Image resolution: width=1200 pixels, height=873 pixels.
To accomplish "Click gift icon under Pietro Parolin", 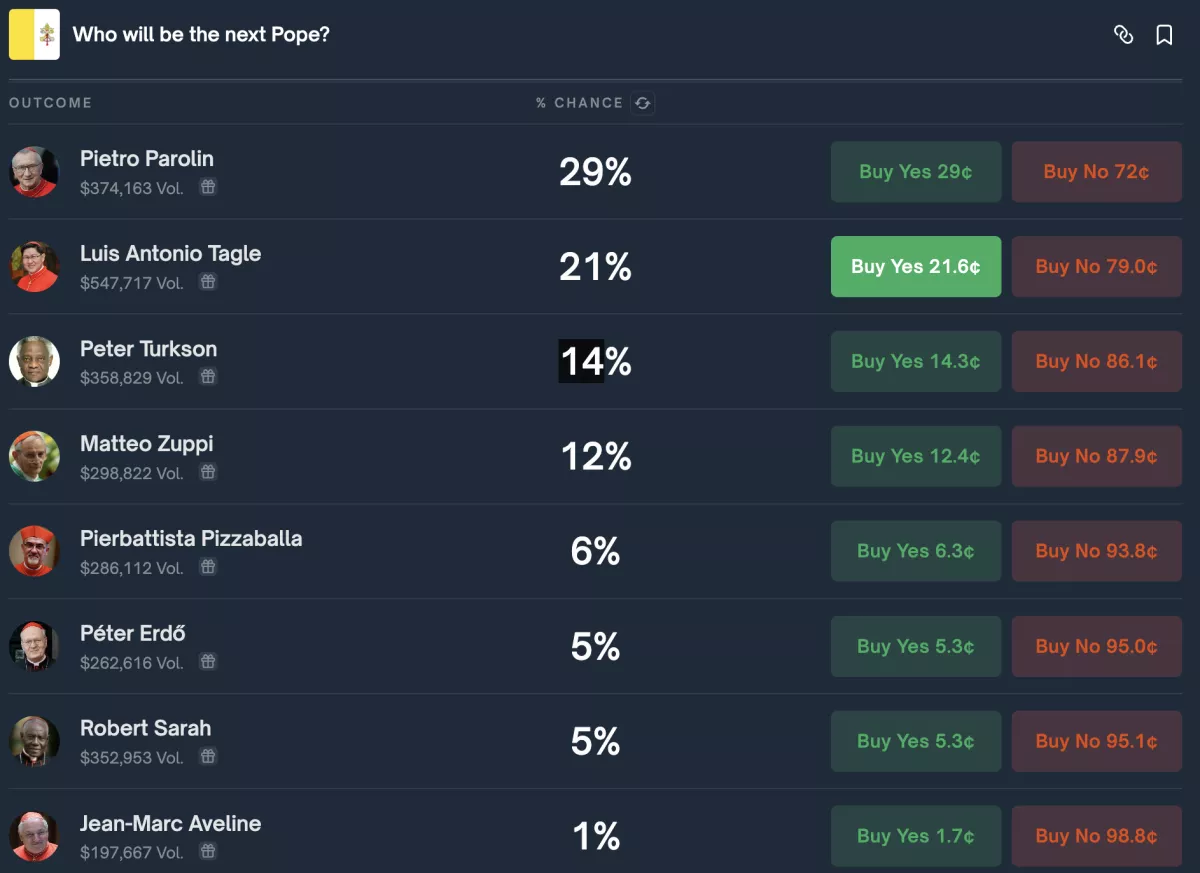I will (x=208, y=187).
